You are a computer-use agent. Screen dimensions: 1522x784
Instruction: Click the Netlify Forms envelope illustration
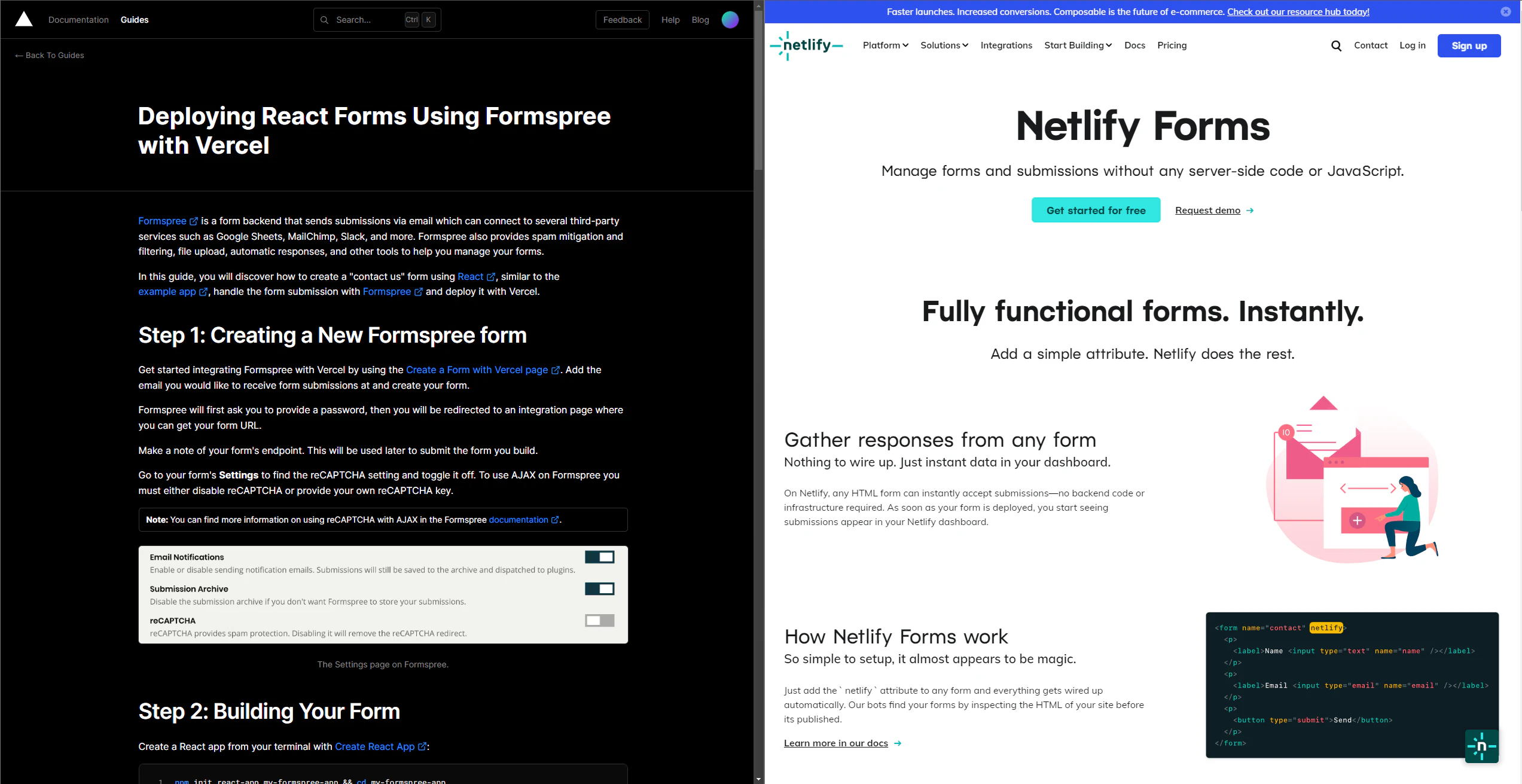click(x=1352, y=480)
